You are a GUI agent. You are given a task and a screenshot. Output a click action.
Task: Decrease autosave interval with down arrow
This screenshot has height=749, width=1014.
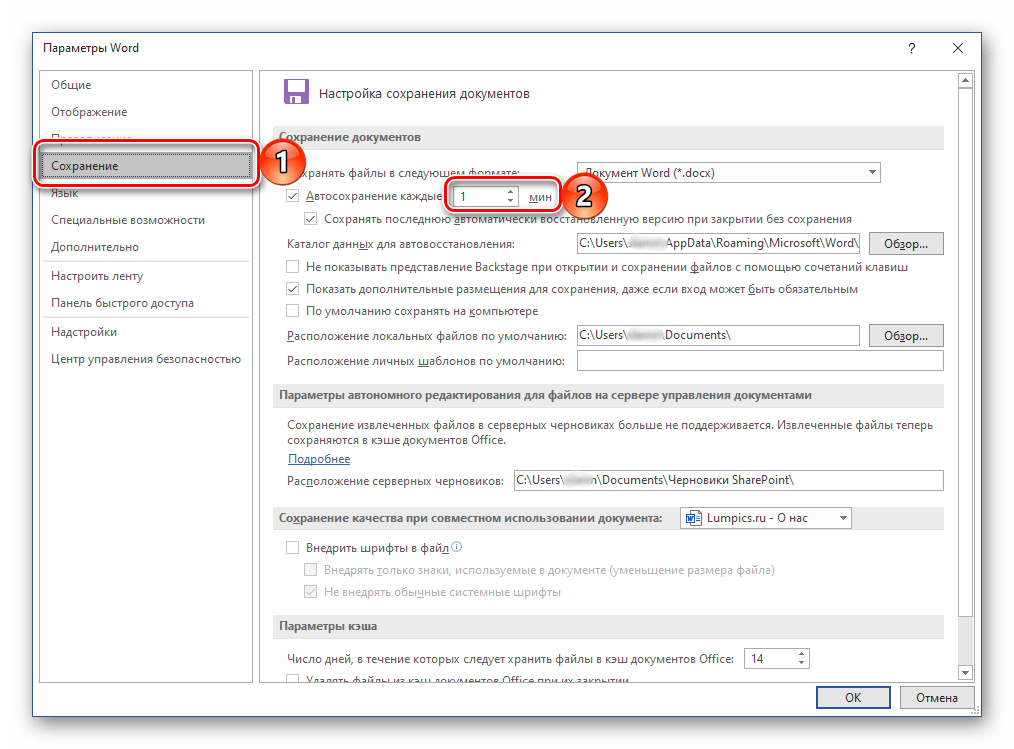(x=511, y=201)
